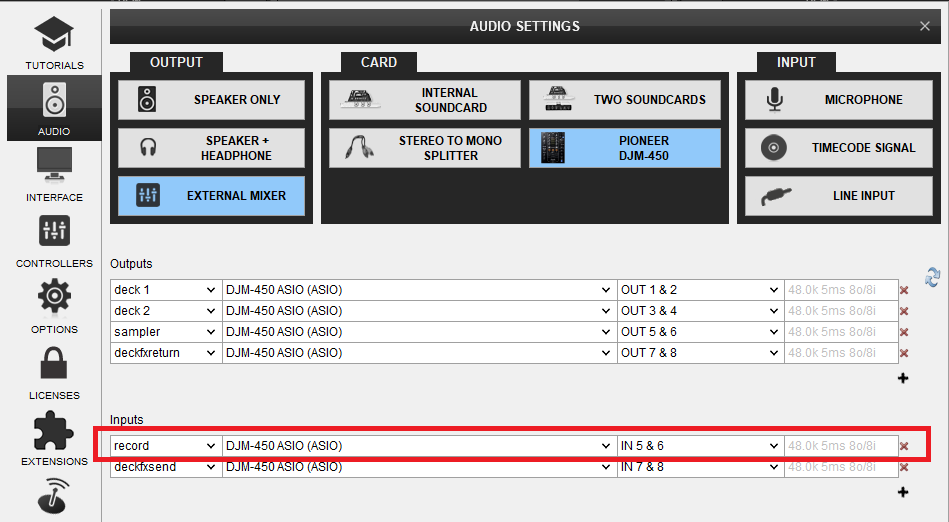Open the deckfxreturn source dropdown
Viewport: 949px width, 522px height.
(x=166, y=353)
